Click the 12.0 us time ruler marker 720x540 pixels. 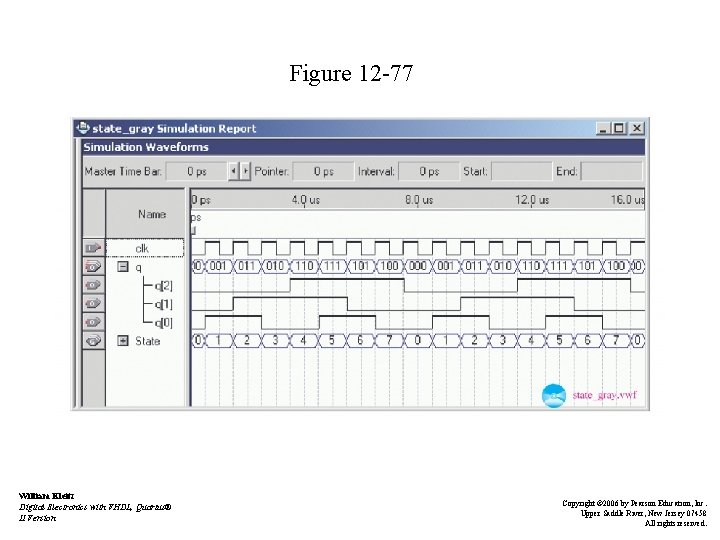pyautogui.click(x=532, y=200)
